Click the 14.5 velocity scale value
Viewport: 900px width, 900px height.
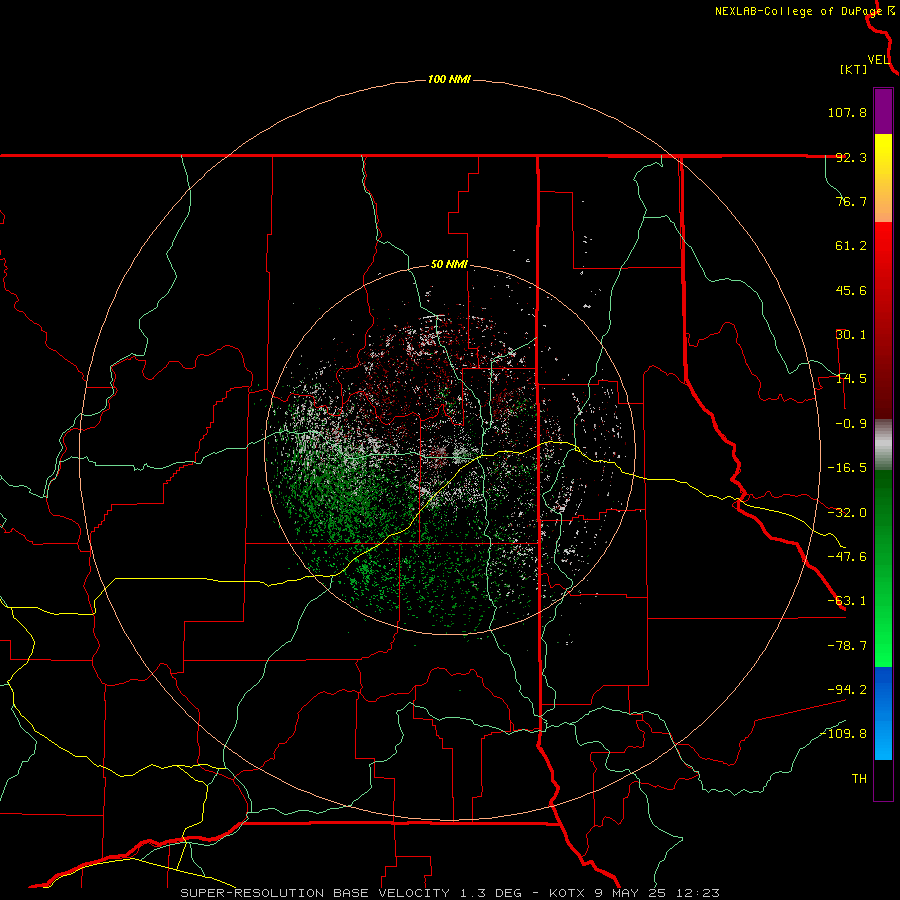coord(851,379)
